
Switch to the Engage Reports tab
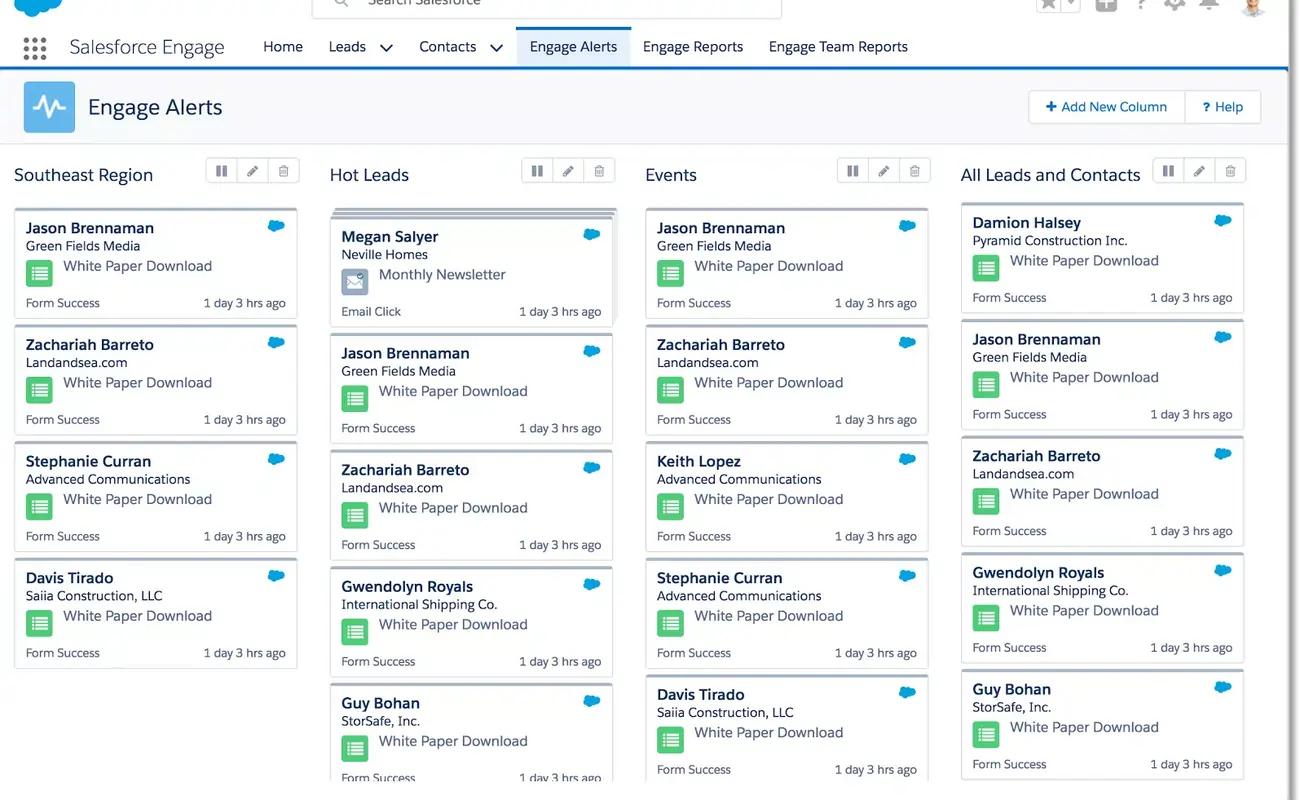[x=693, y=46]
